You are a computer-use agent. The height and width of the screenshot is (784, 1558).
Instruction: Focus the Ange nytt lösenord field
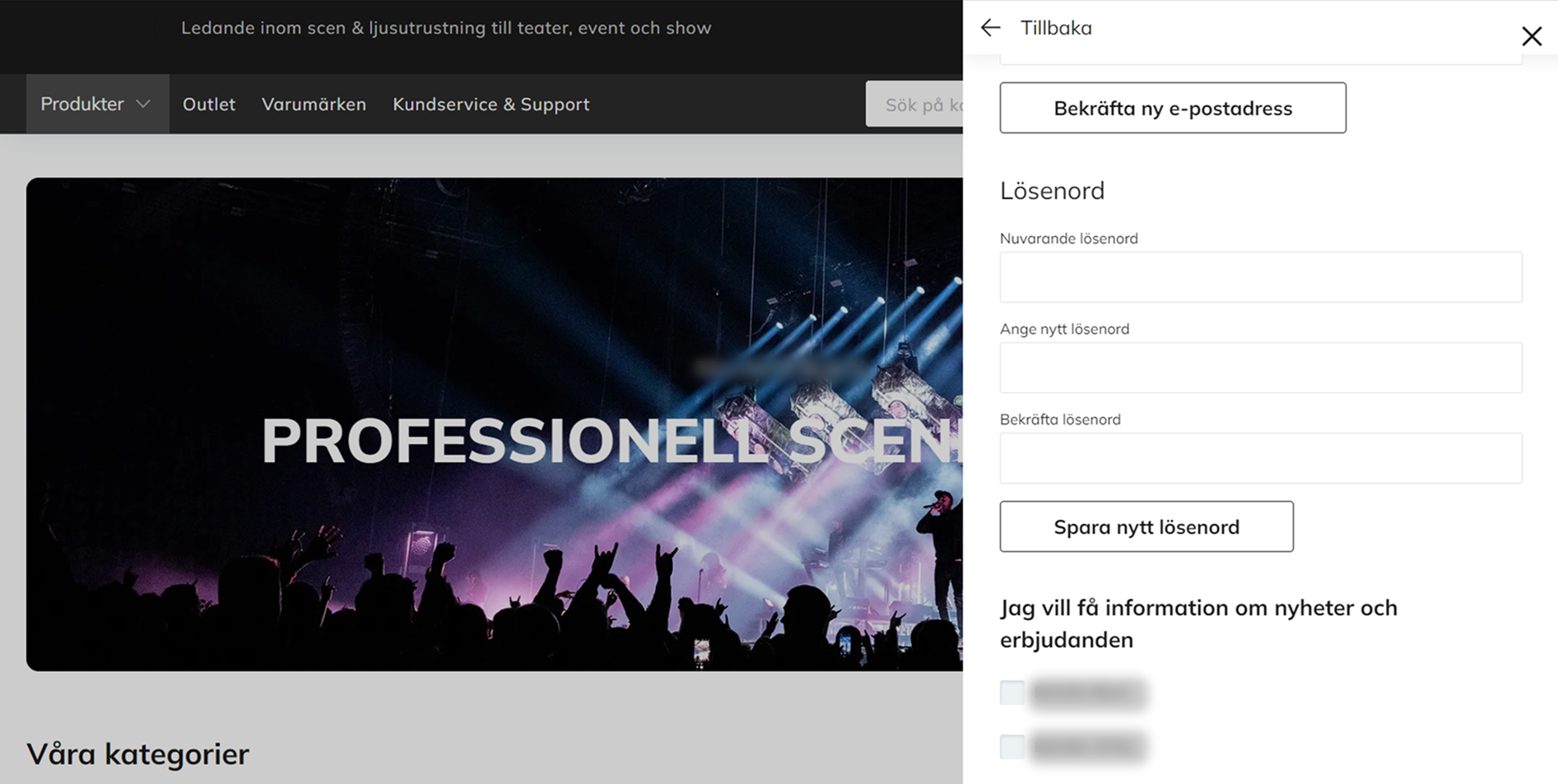pyautogui.click(x=1261, y=368)
